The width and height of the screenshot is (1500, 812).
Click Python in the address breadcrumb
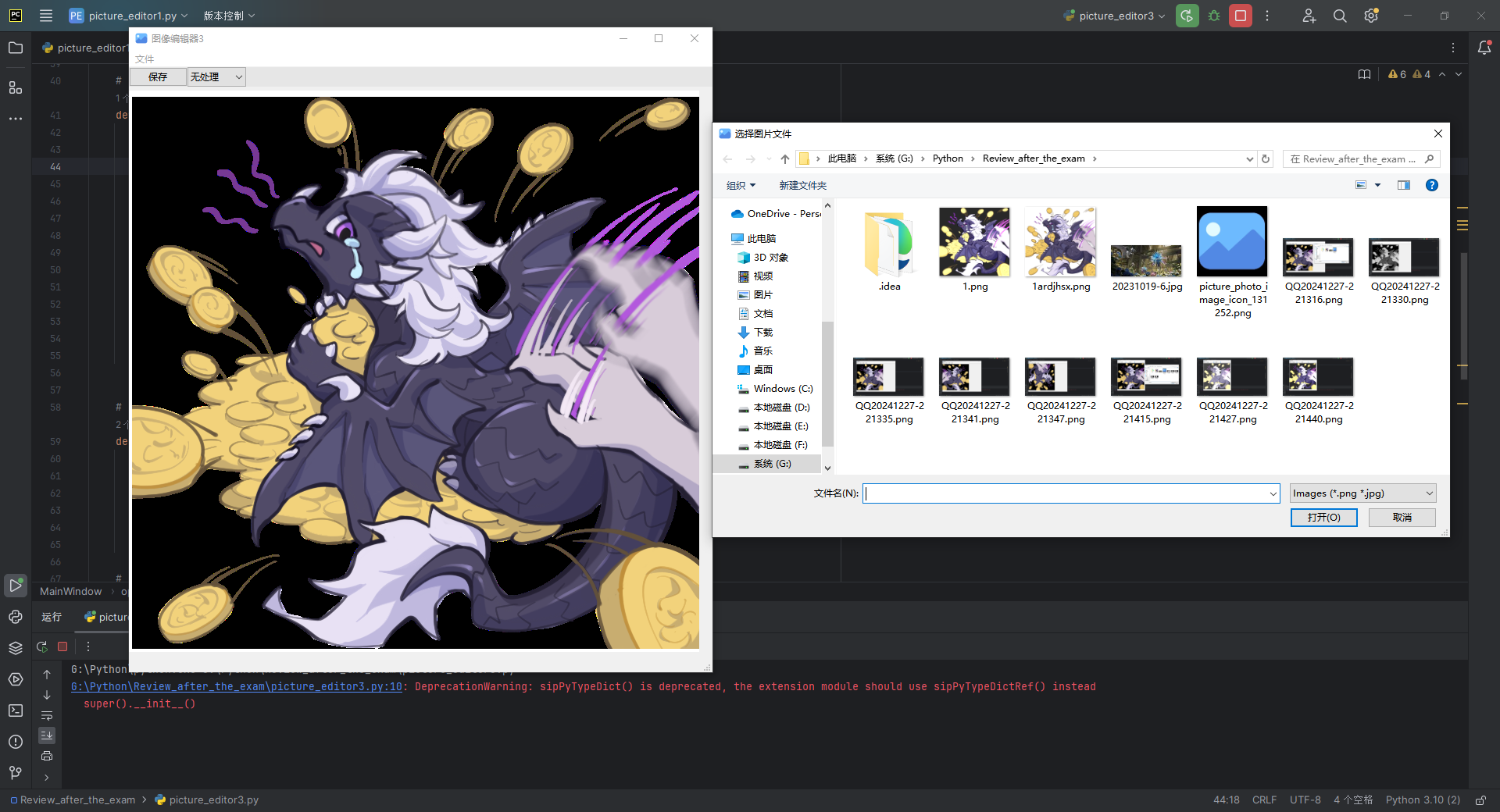(x=947, y=158)
